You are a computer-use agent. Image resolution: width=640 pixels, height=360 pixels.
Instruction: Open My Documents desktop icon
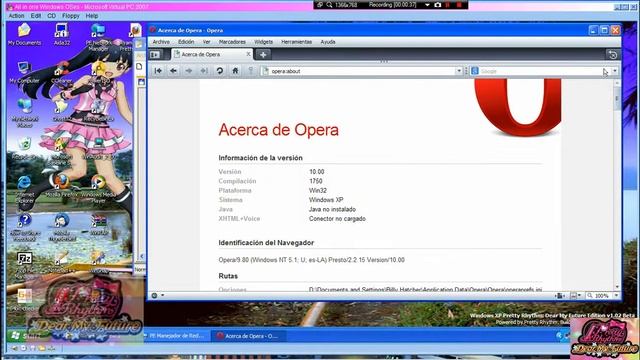pos(24,34)
